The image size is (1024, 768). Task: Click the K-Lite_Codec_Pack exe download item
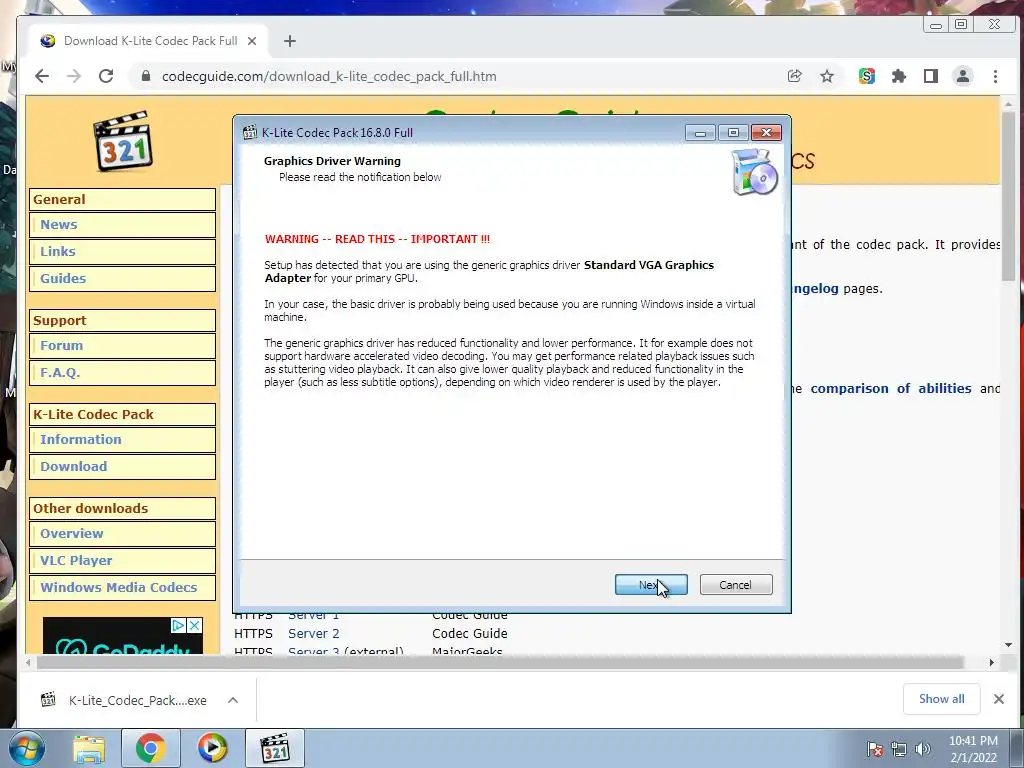click(x=124, y=700)
